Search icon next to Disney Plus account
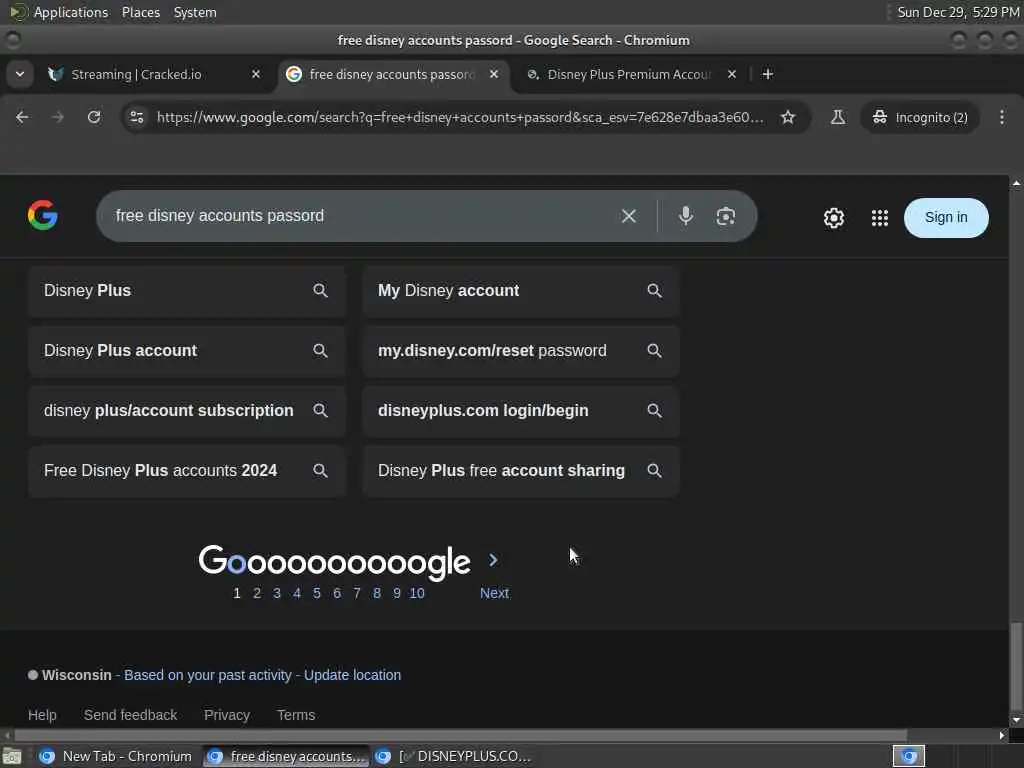Image resolution: width=1024 pixels, height=768 pixels. (320, 351)
